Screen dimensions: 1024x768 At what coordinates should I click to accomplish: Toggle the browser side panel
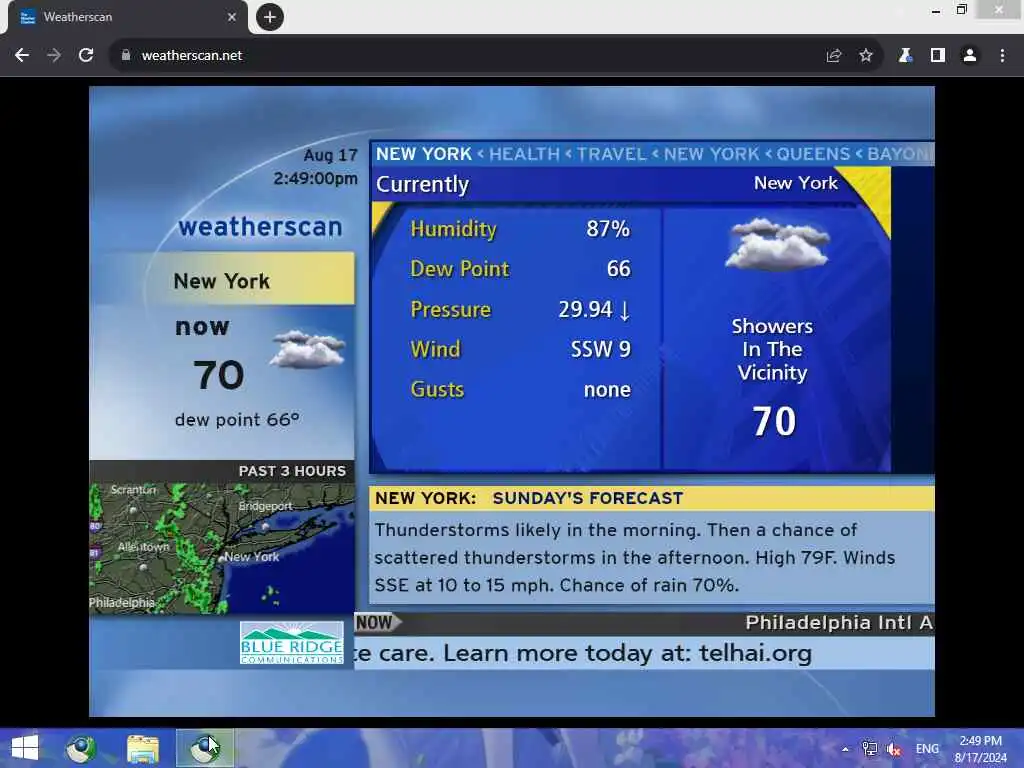[x=938, y=56]
